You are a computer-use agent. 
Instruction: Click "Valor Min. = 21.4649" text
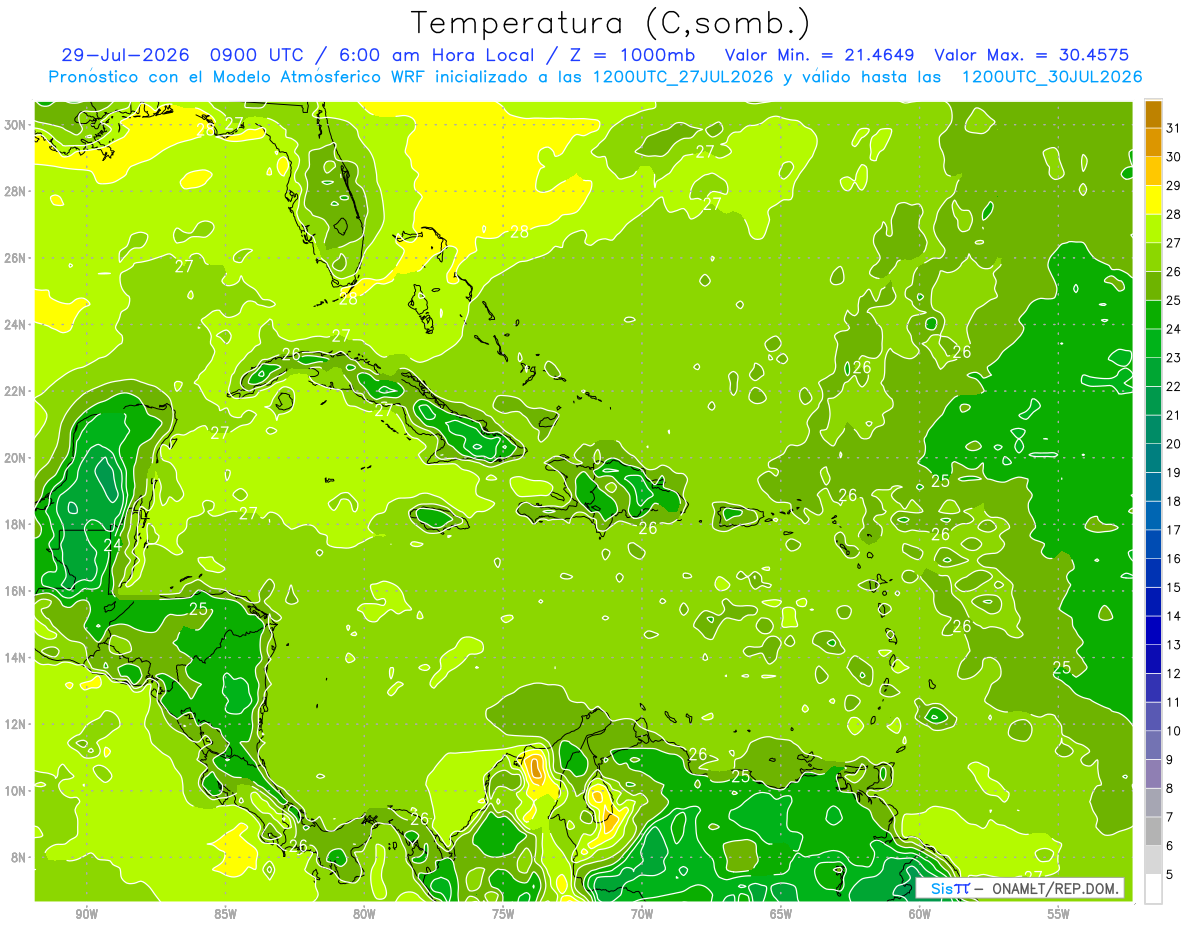tap(821, 54)
